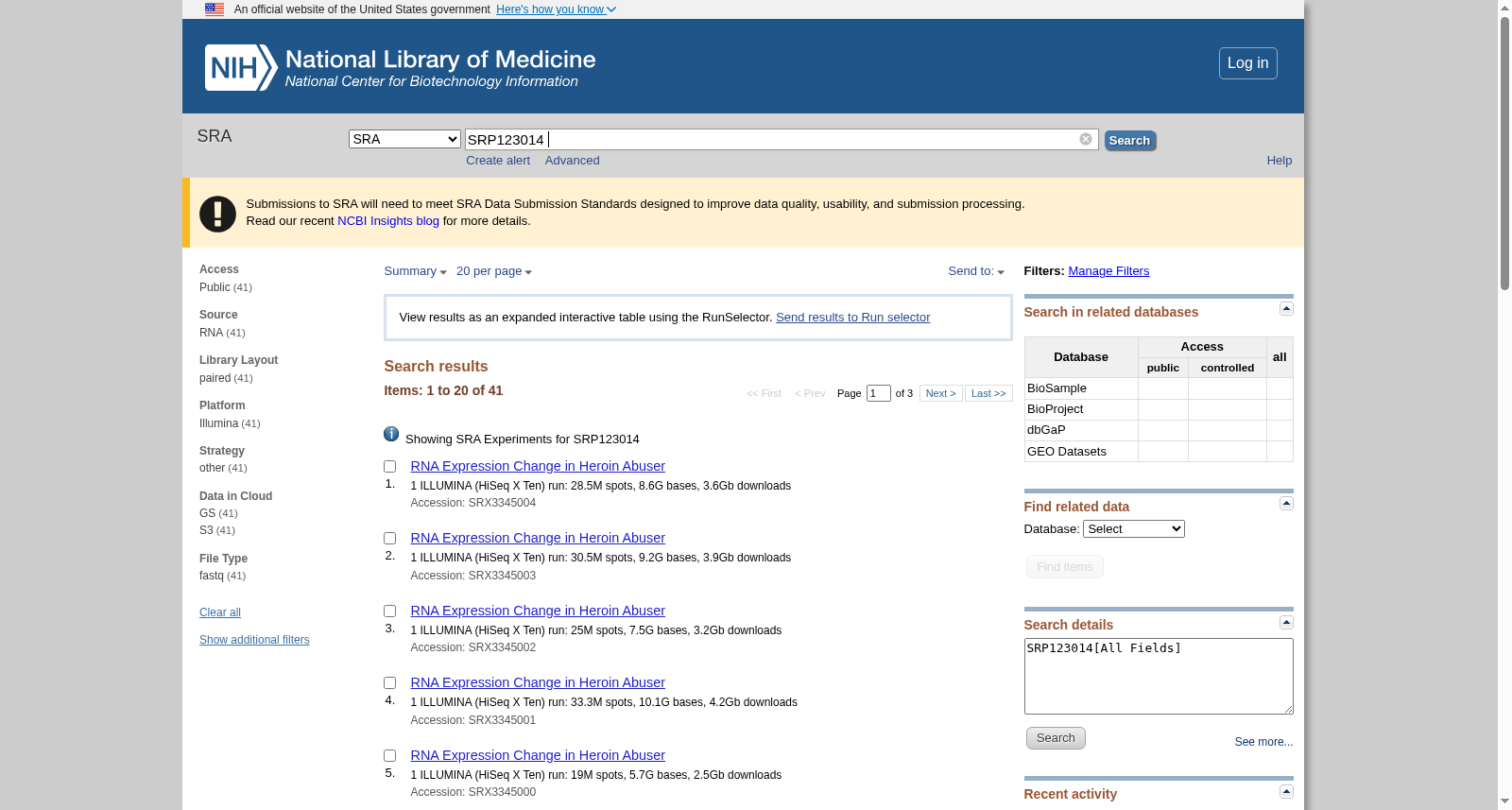Image resolution: width=1512 pixels, height=810 pixels.
Task: Click the scrollbar down arrow
Action: pyautogui.click(x=1504, y=801)
